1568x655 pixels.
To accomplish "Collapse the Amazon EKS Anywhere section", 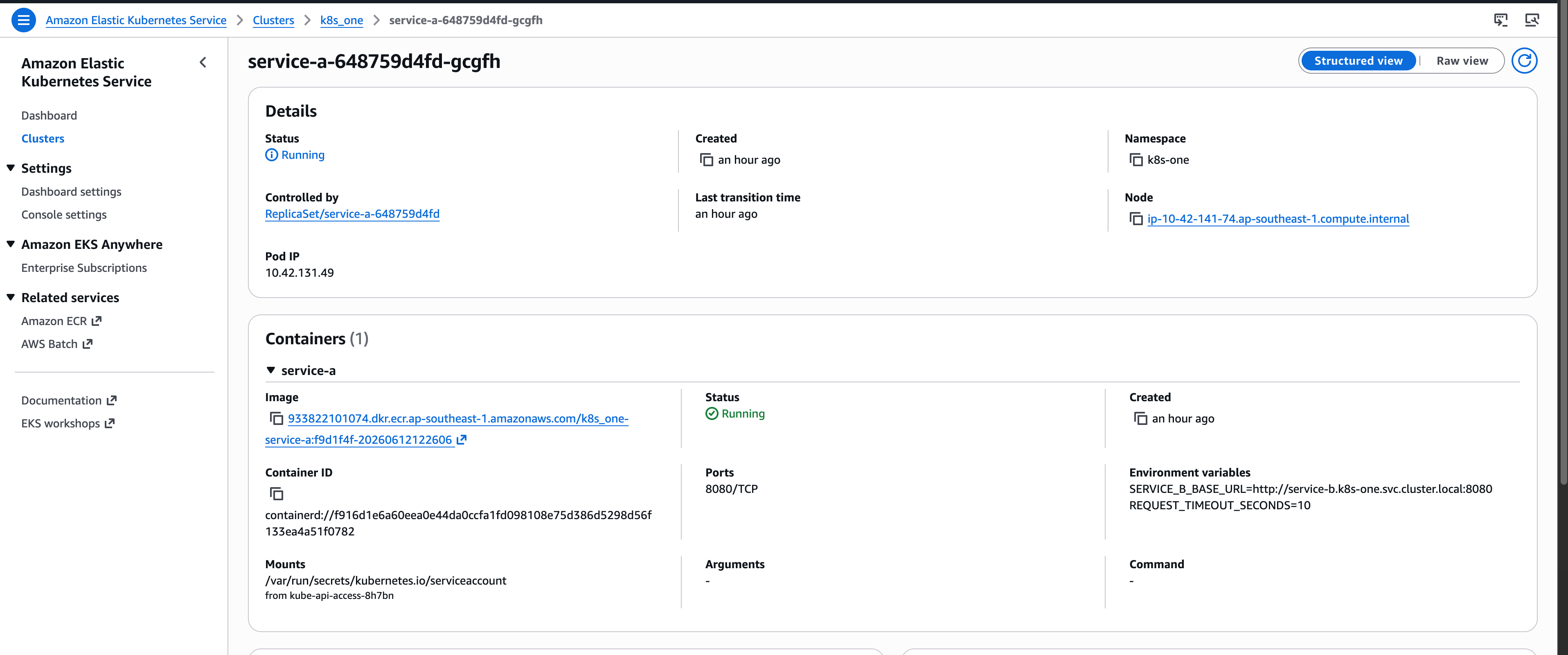I will (x=11, y=244).
